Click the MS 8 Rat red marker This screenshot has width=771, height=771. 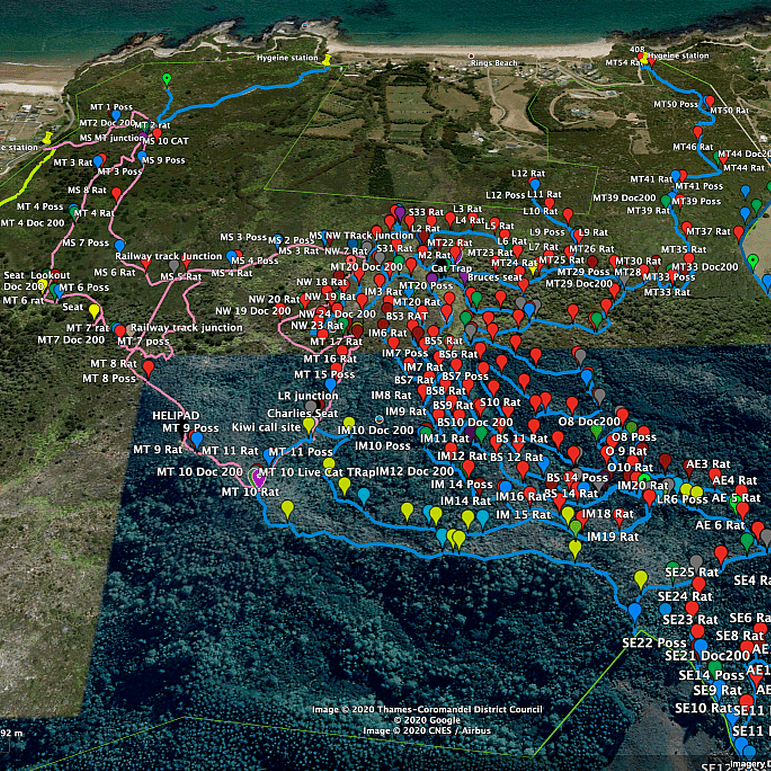click(116, 192)
